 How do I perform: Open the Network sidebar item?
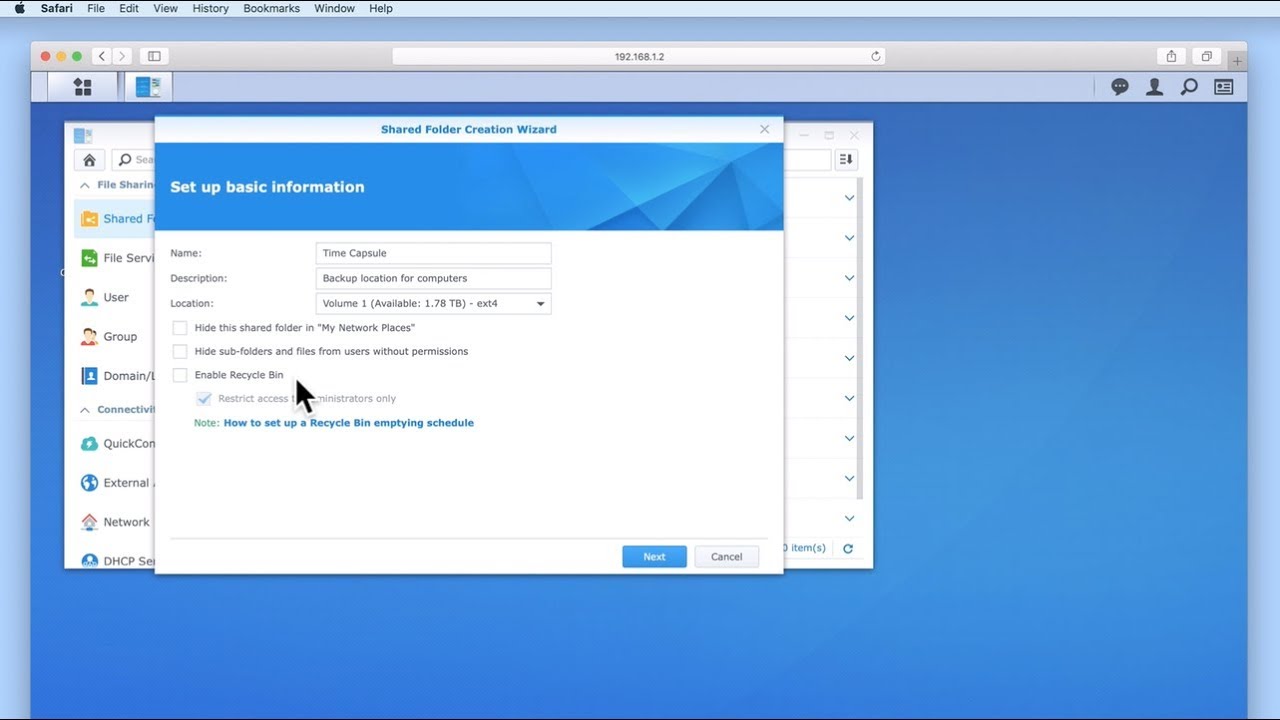[x=115, y=522]
